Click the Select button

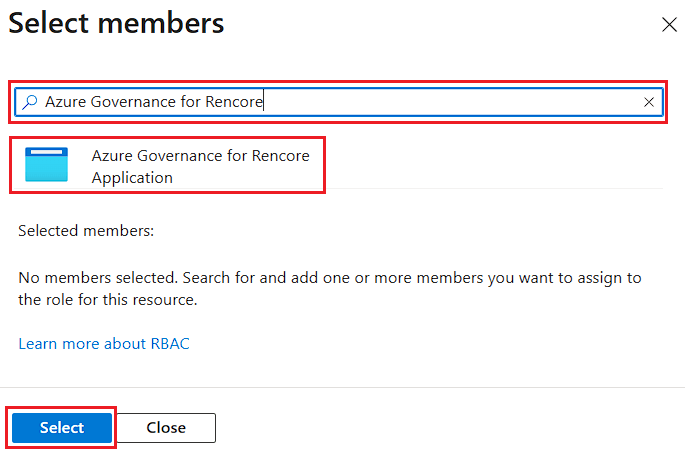62,428
